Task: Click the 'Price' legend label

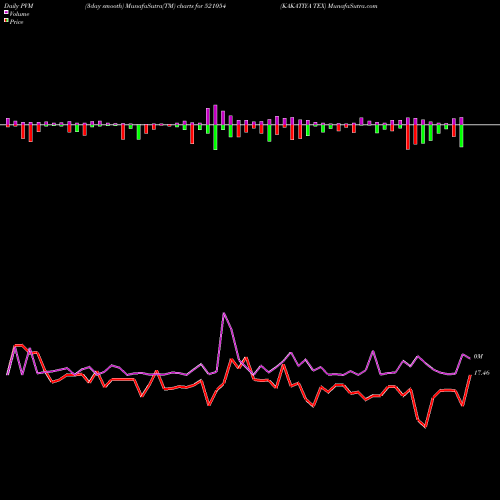Action: tap(16, 22)
